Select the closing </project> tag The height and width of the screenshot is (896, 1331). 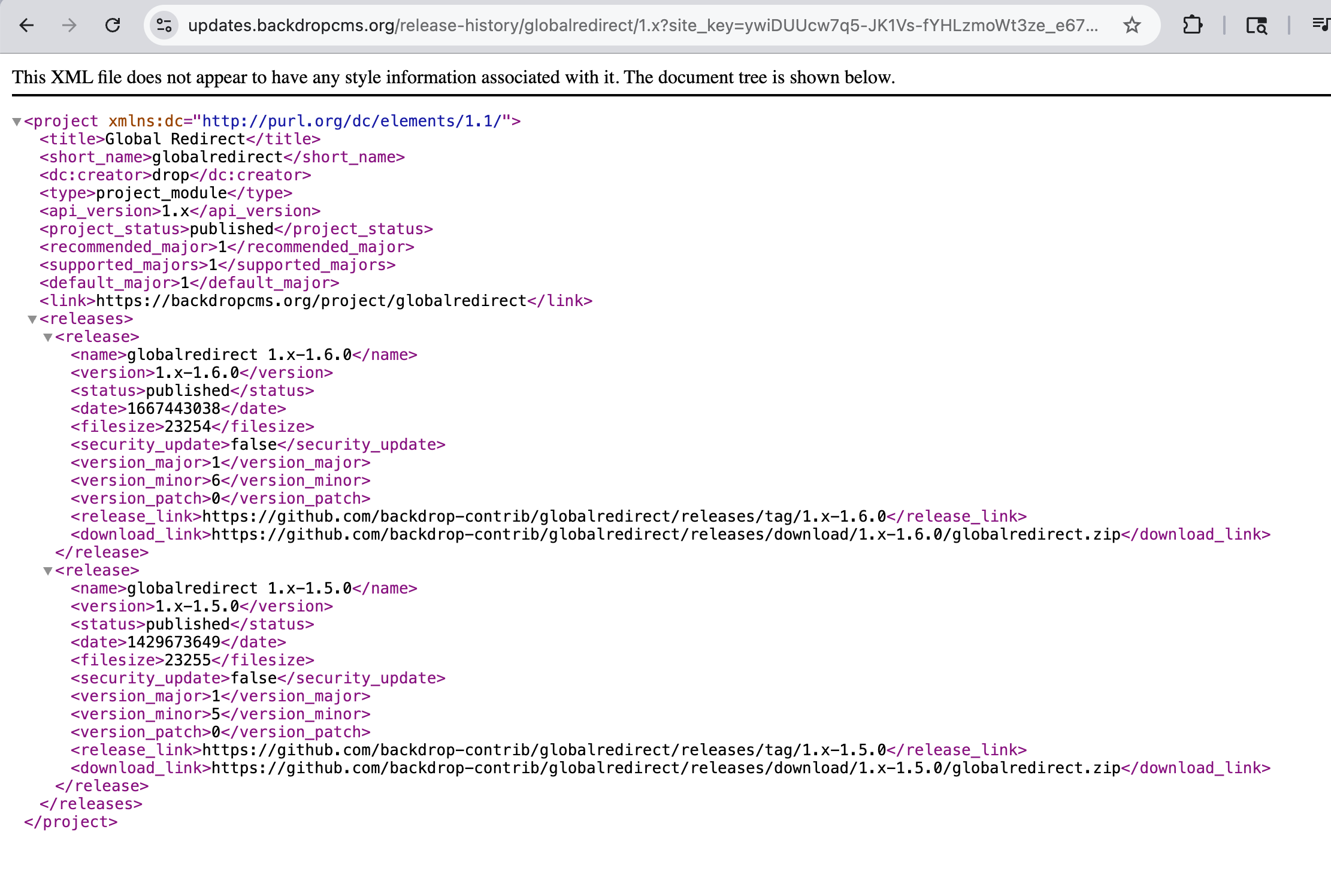point(71,822)
